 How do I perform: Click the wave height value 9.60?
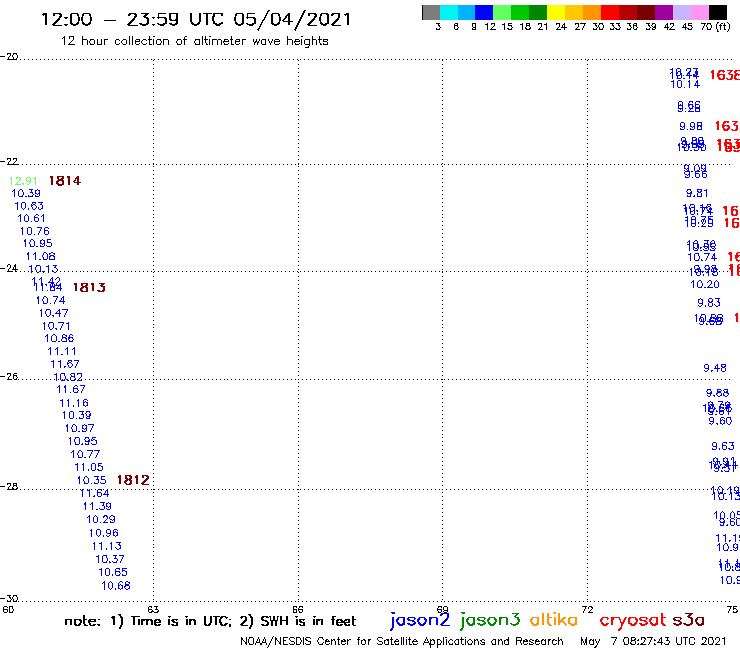[x=720, y=421]
